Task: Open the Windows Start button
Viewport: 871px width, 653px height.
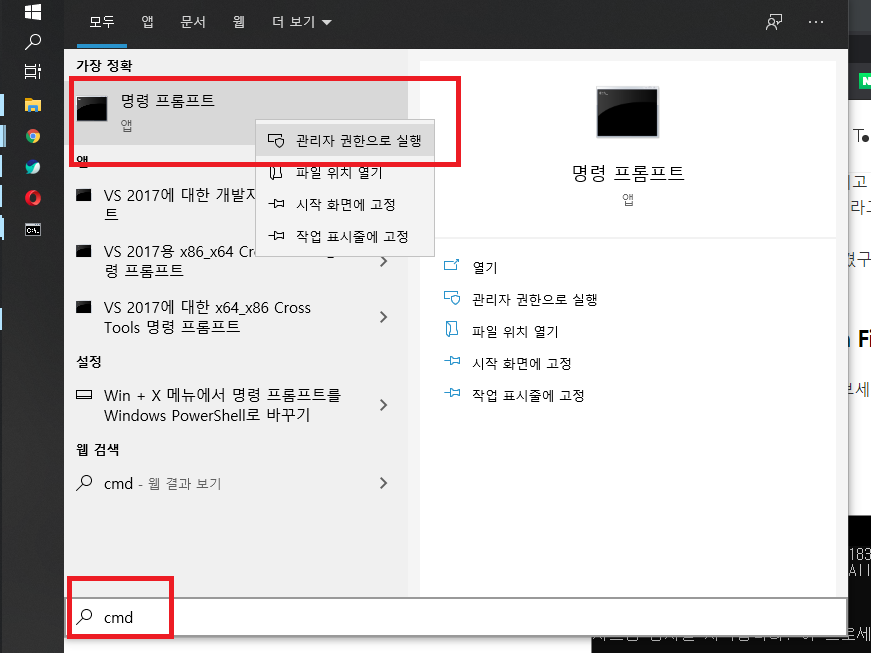Action: (33, 11)
